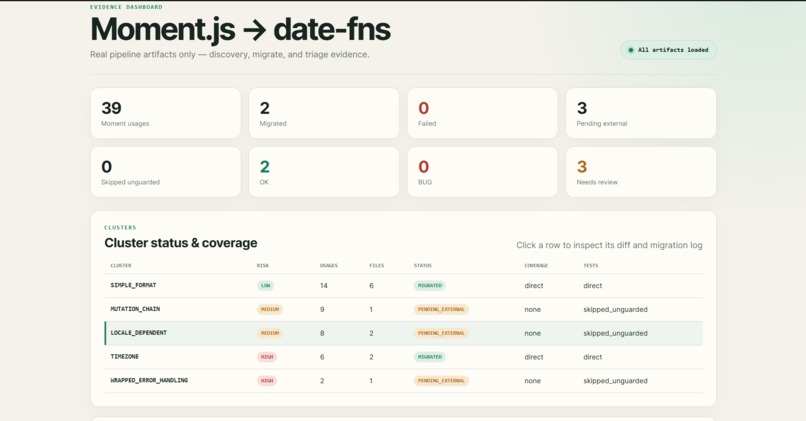
Task: Click the PENDING_EXTERNAL status in LOCALE_DEPENDENT row
Action: tap(441, 333)
